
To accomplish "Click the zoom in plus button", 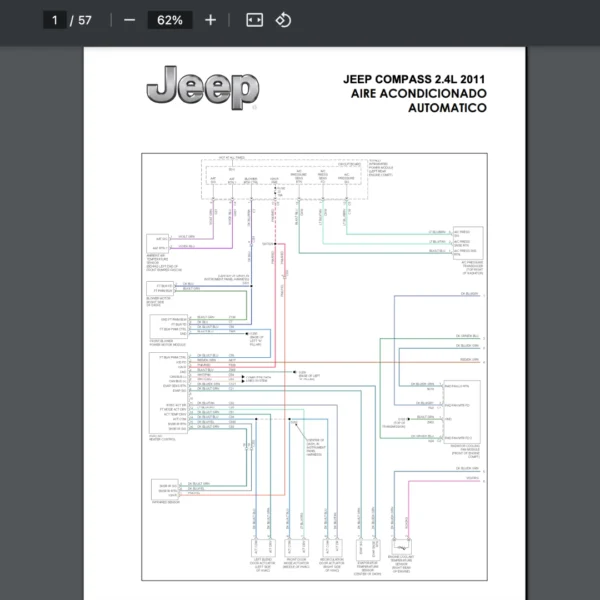I will (210, 20).
